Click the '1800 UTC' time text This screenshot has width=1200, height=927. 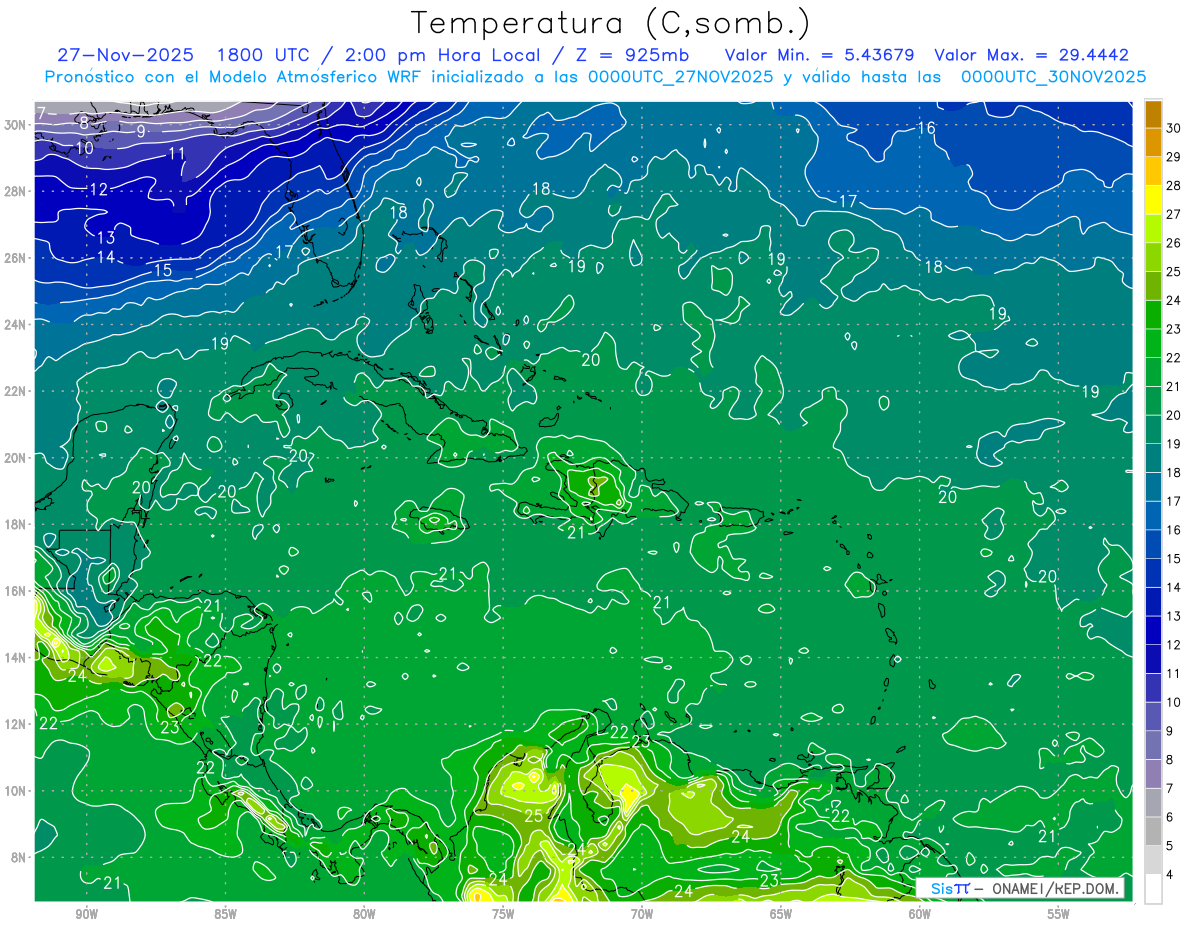pos(262,55)
